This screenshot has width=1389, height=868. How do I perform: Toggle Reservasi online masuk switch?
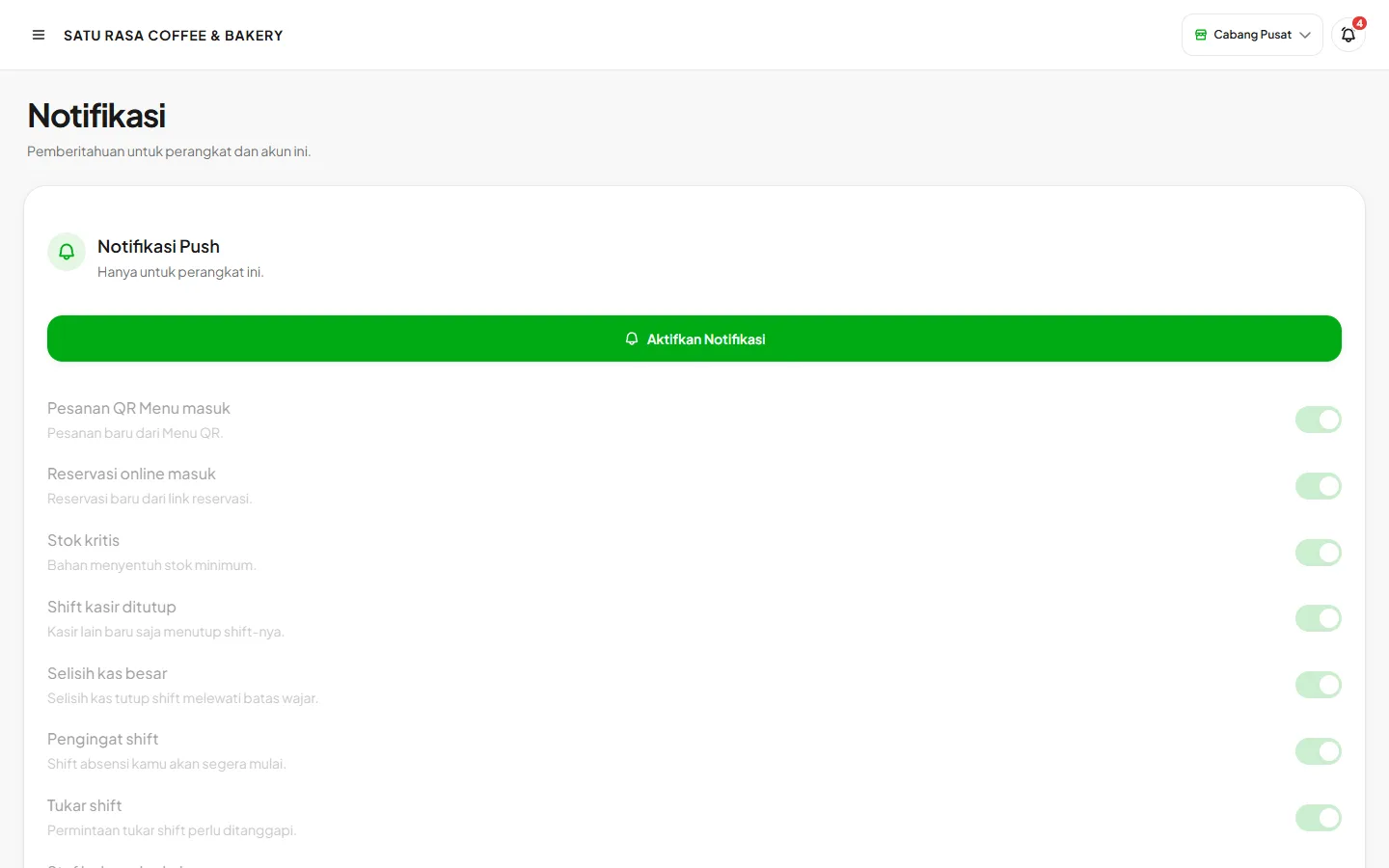coord(1319,486)
